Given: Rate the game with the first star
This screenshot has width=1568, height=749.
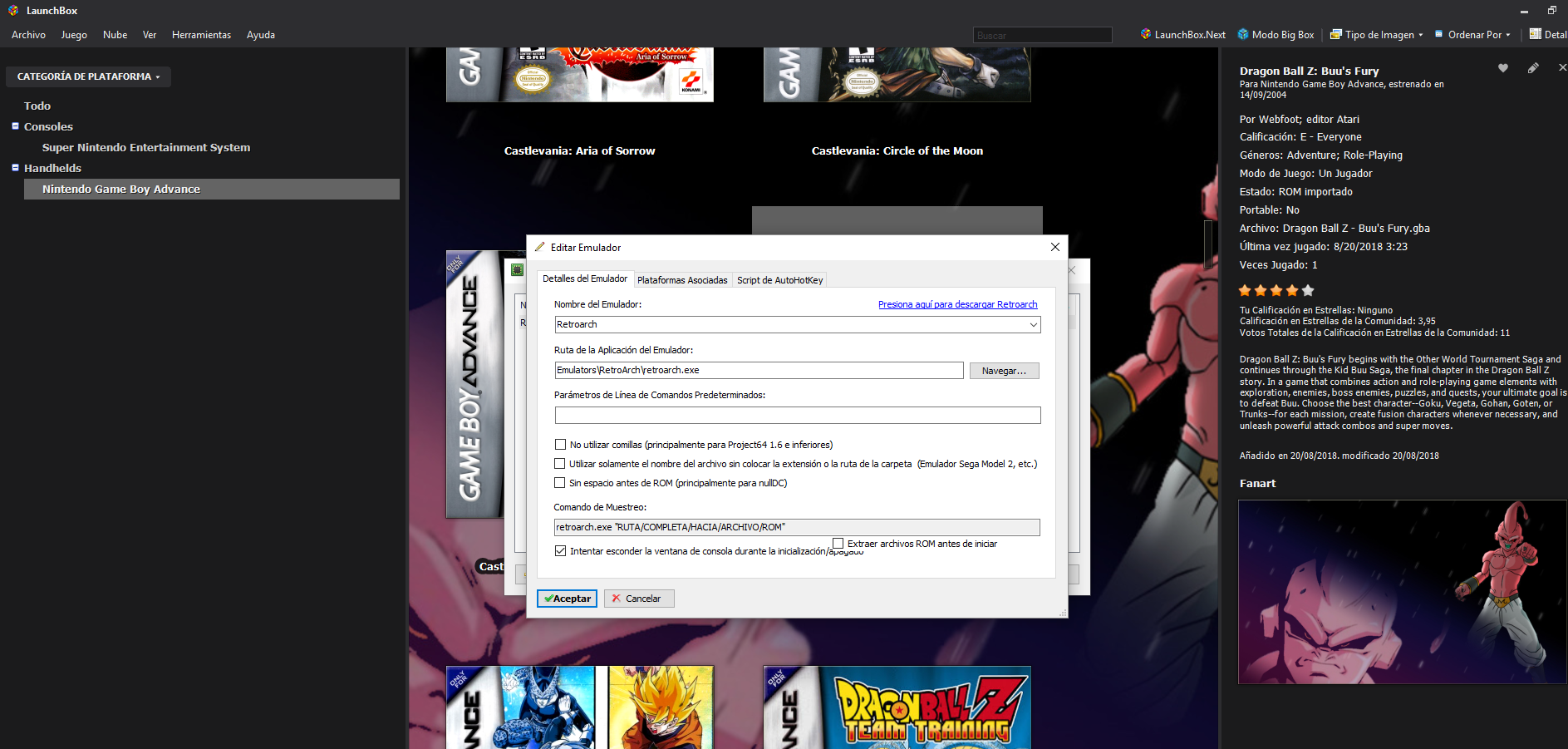Looking at the screenshot, I should click(1245, 290).
